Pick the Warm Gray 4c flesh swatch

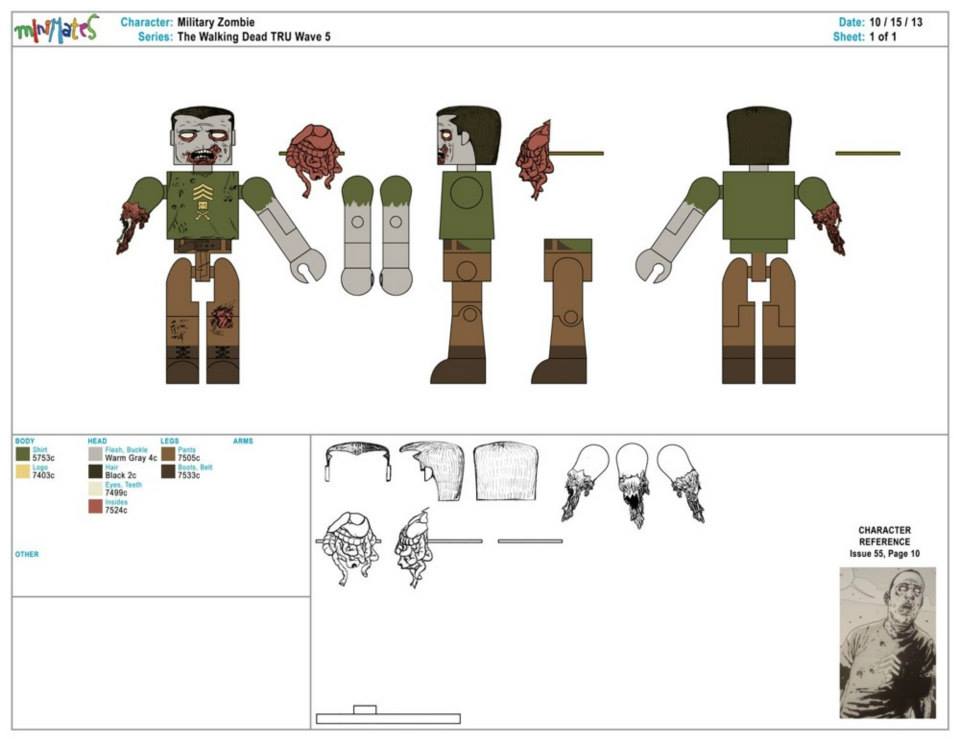coord(95,454)
